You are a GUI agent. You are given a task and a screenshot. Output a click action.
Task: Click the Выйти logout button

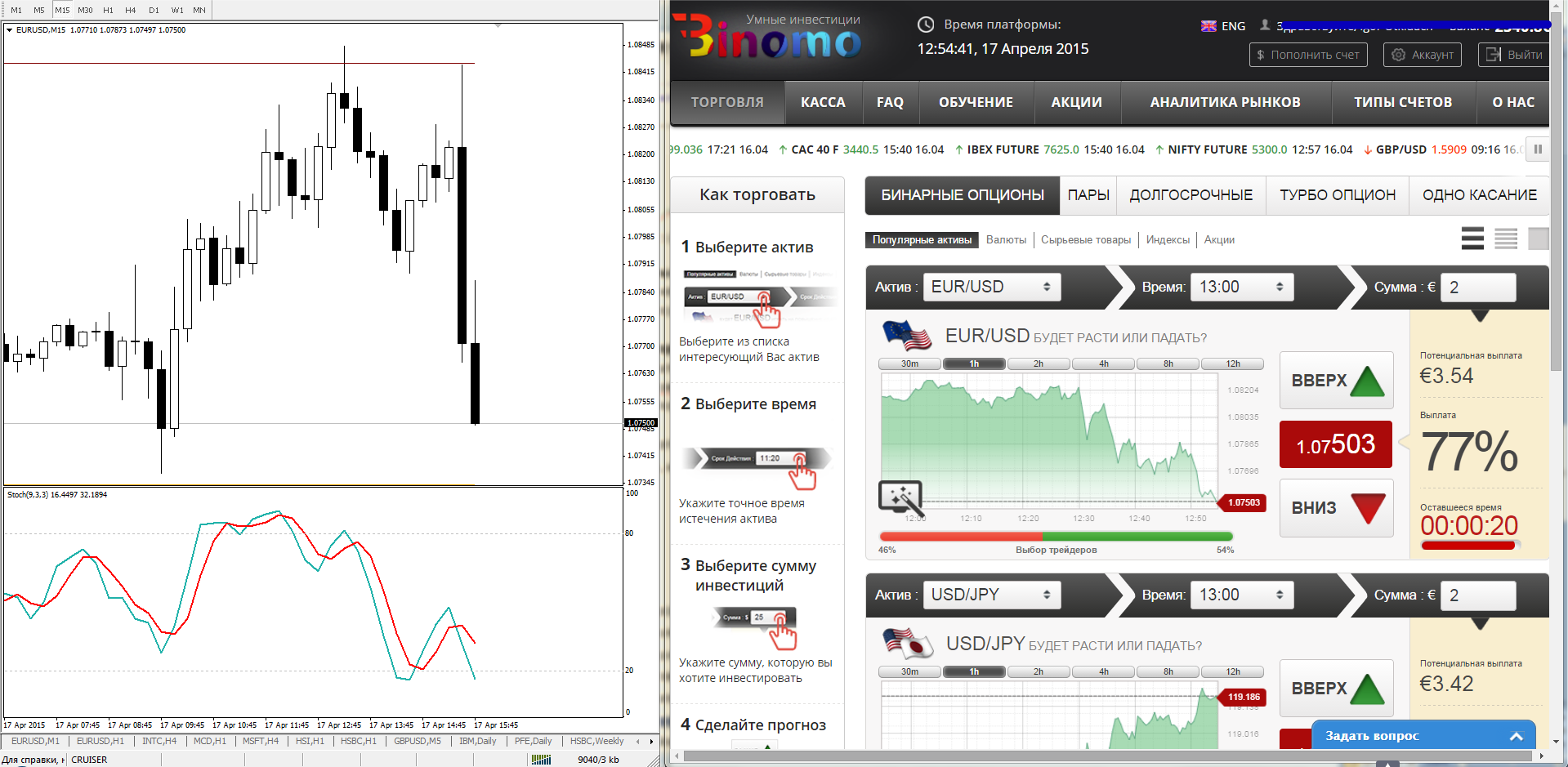tap(1514, 55)
